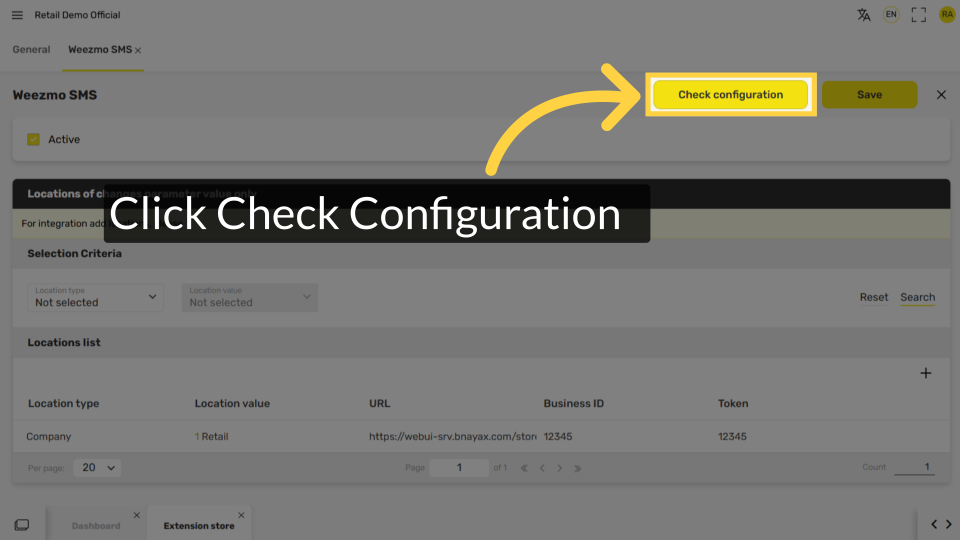Click the EN language selector
960x540 pixels.
pyautogui.click(x=891, y=15)
